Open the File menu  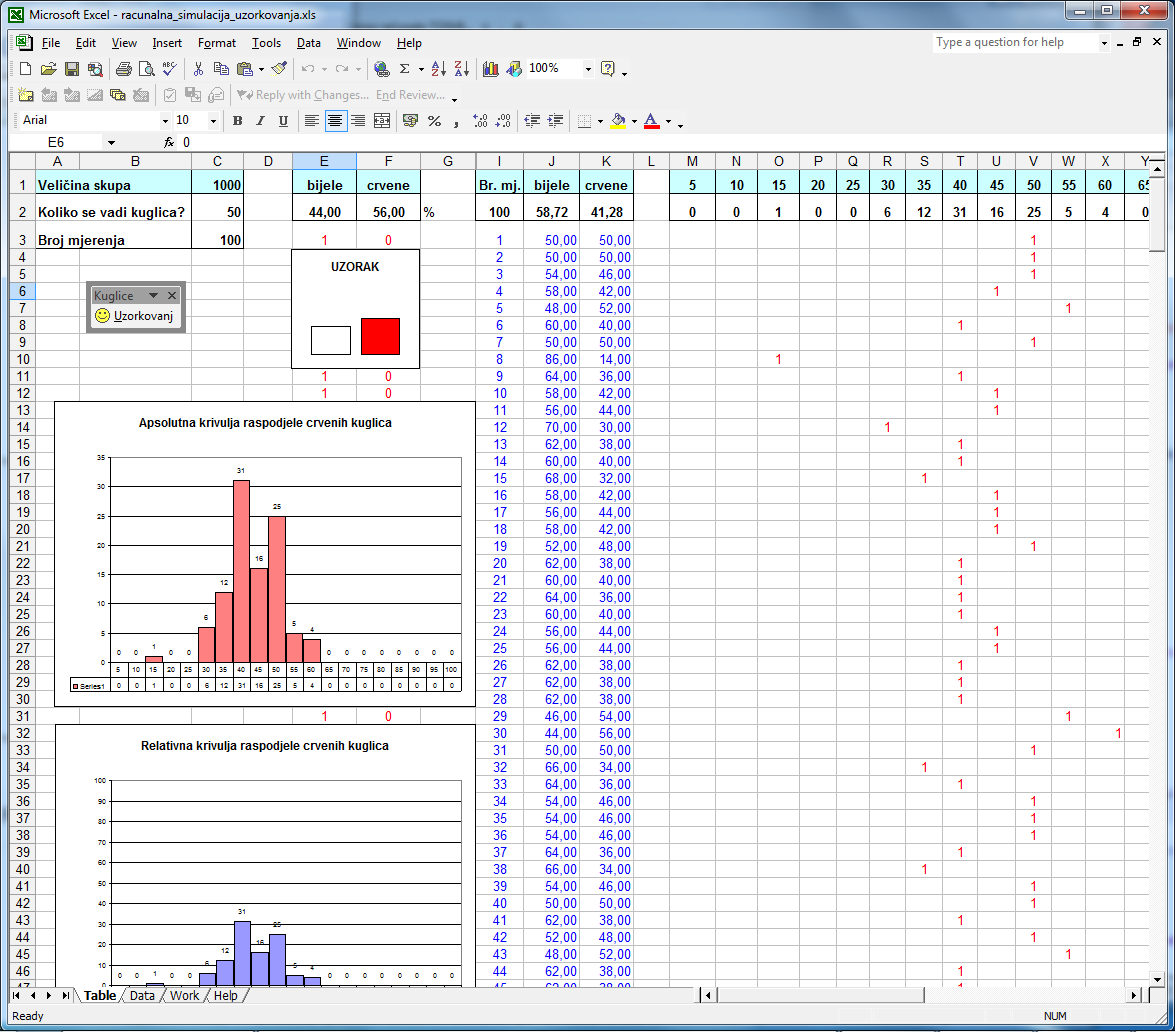[51, 43]
